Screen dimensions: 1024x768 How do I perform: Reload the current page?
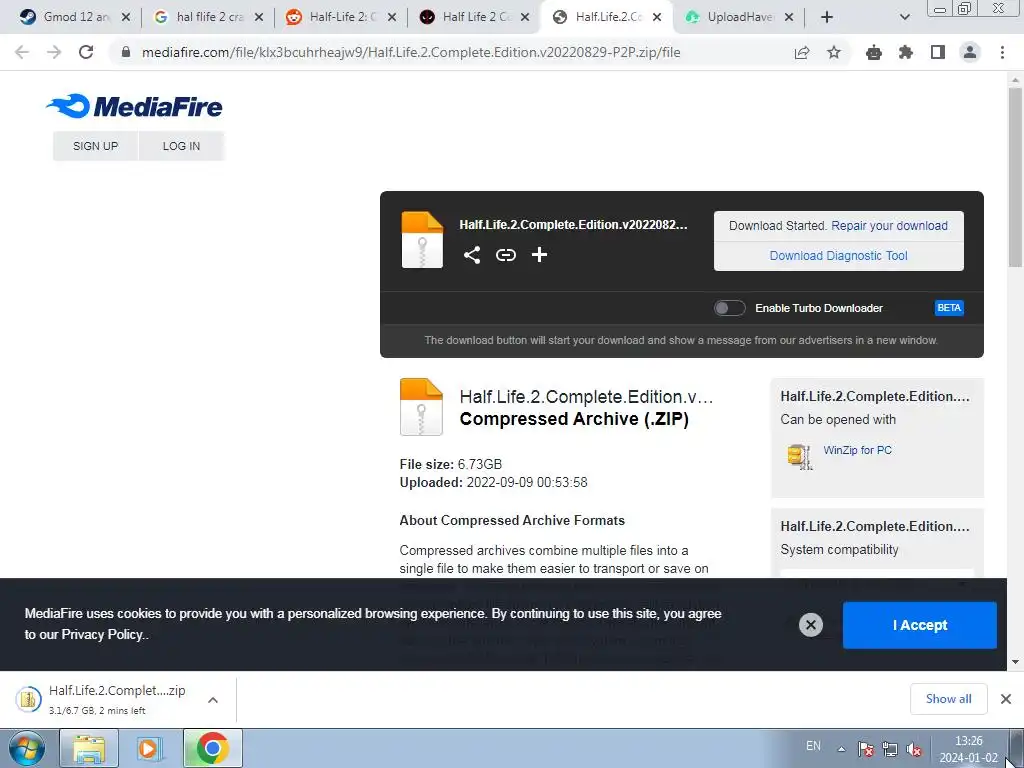pos(86,52)
